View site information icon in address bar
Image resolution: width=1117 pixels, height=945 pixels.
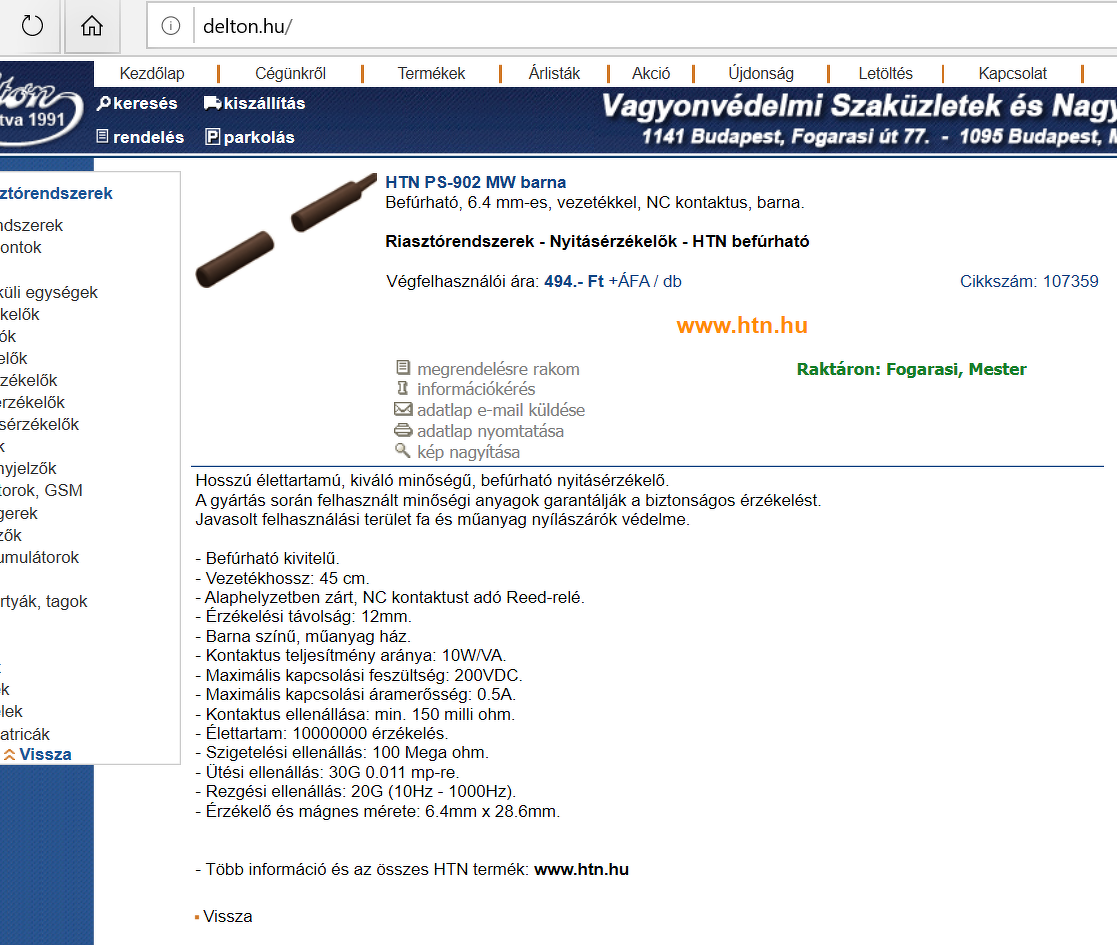[171, 26]
